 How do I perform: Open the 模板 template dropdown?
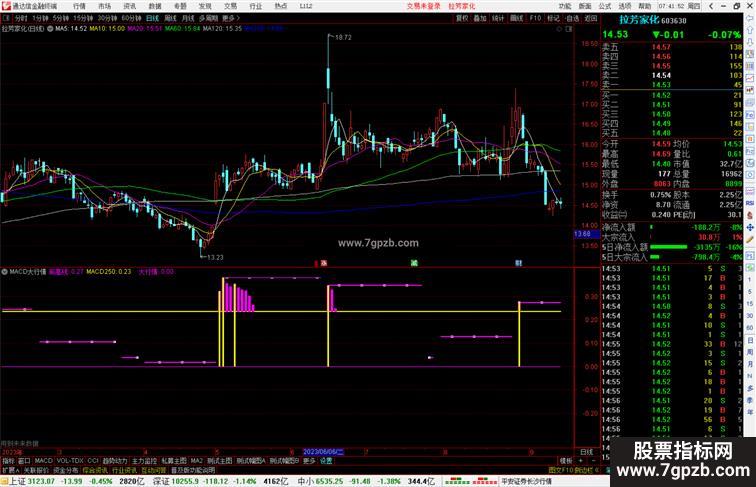[x=567, y=460]
